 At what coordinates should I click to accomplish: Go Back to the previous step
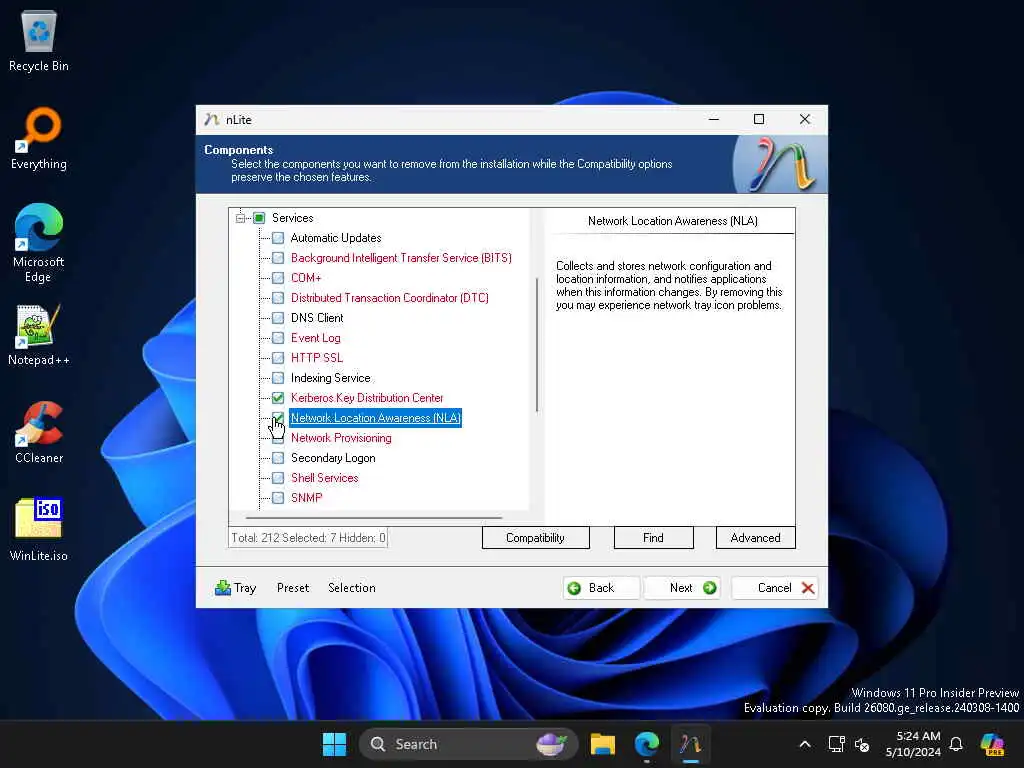pyautogui.click(x=601, y=588)
